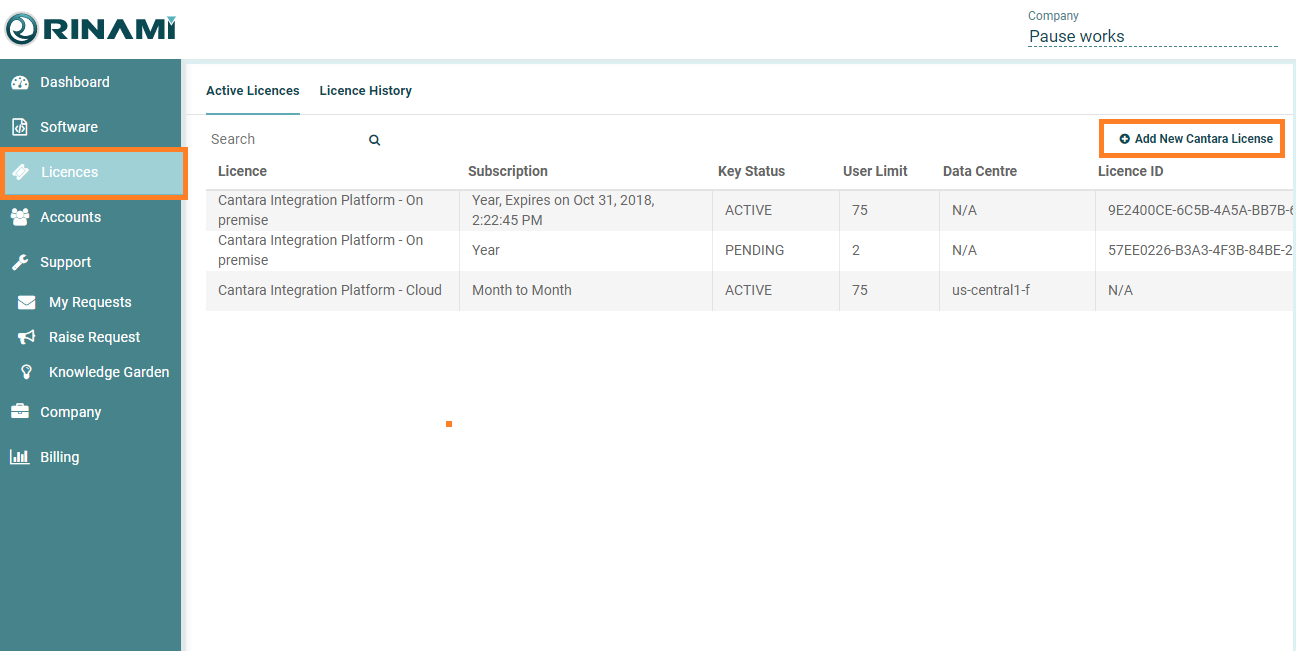Click the Company briefcase icon in sidebar

click(20, 412)
